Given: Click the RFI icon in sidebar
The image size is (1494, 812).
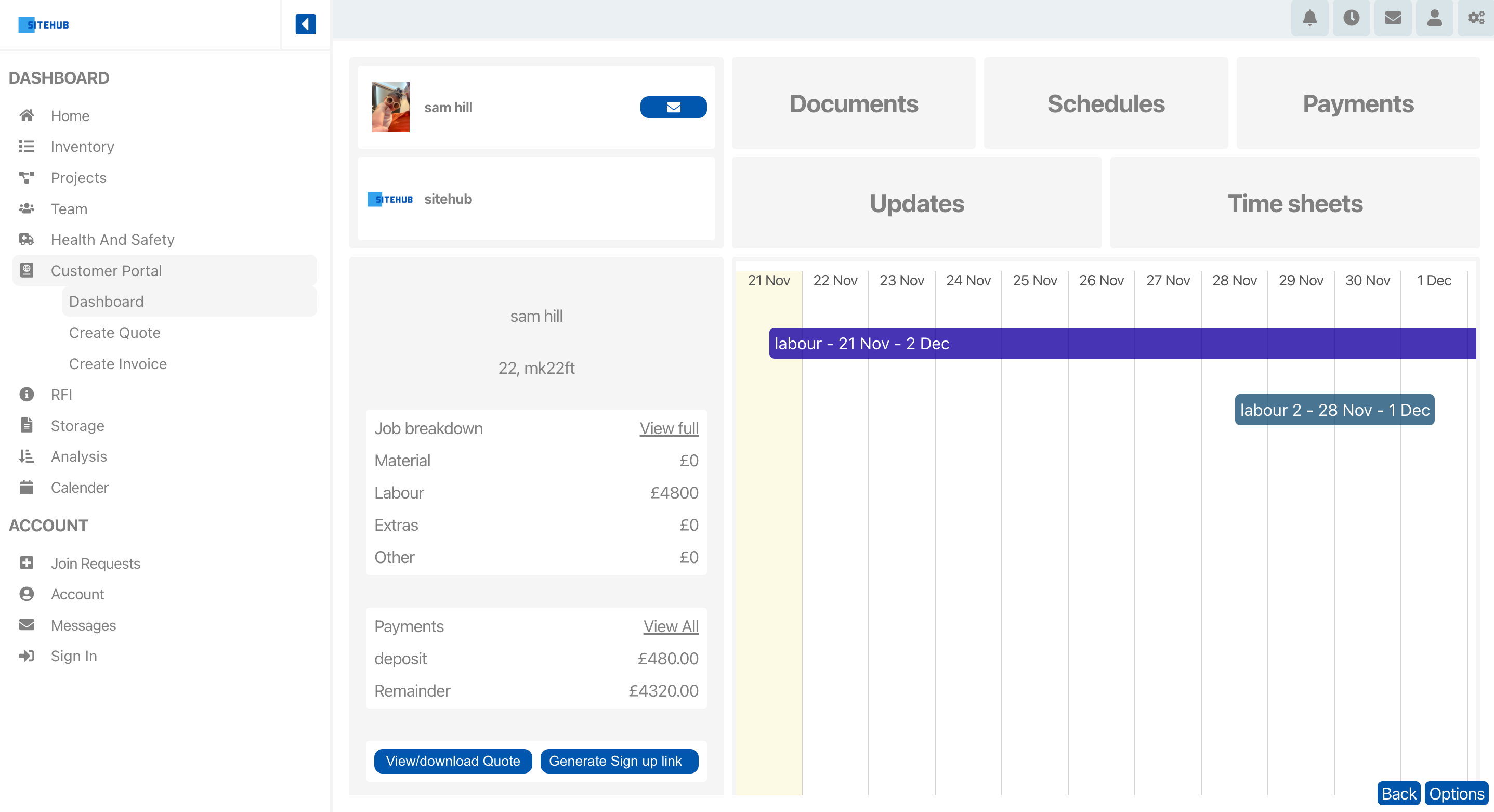Looking at the screenshot, I should click(27, 394).
